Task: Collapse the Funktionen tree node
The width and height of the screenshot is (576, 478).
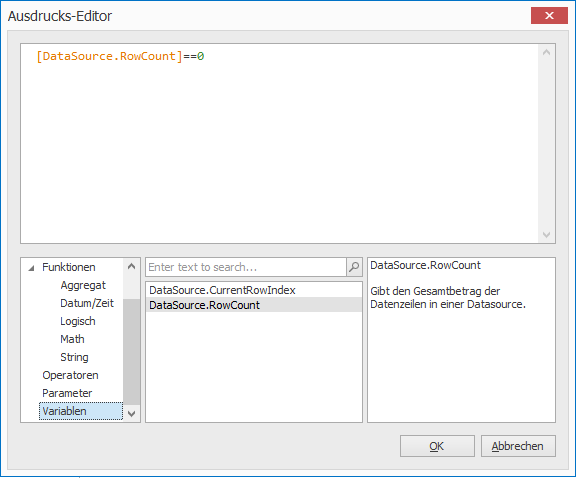Action: [32, 268]
